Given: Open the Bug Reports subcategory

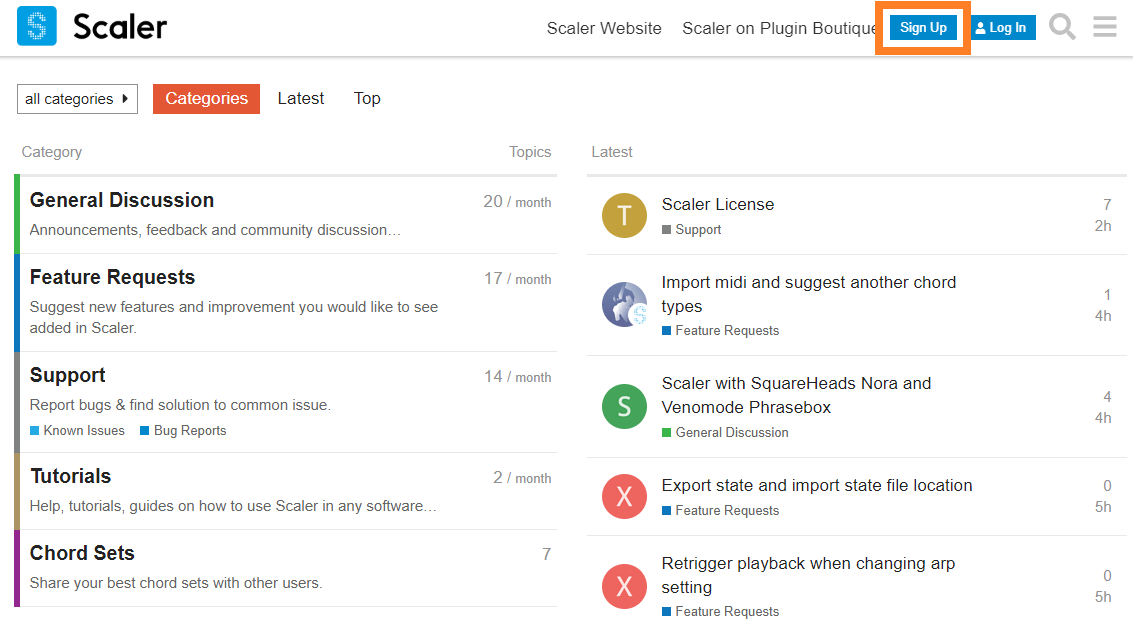Looking at the screenshot, I should pyautogui.click(x=183, y=431).
